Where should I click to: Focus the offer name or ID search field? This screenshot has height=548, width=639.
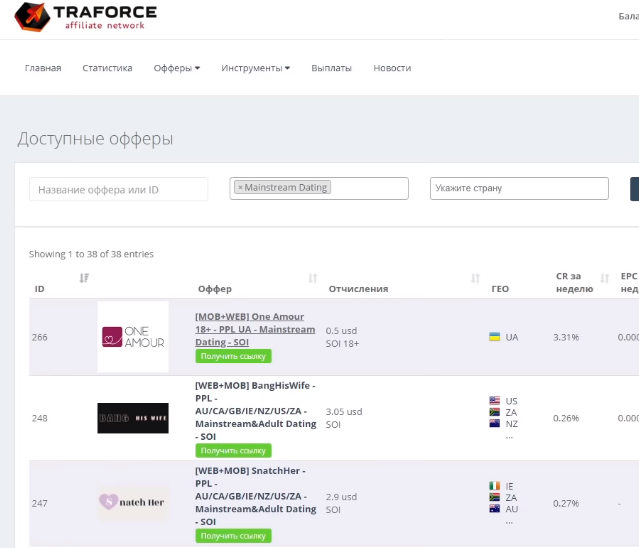119,189
